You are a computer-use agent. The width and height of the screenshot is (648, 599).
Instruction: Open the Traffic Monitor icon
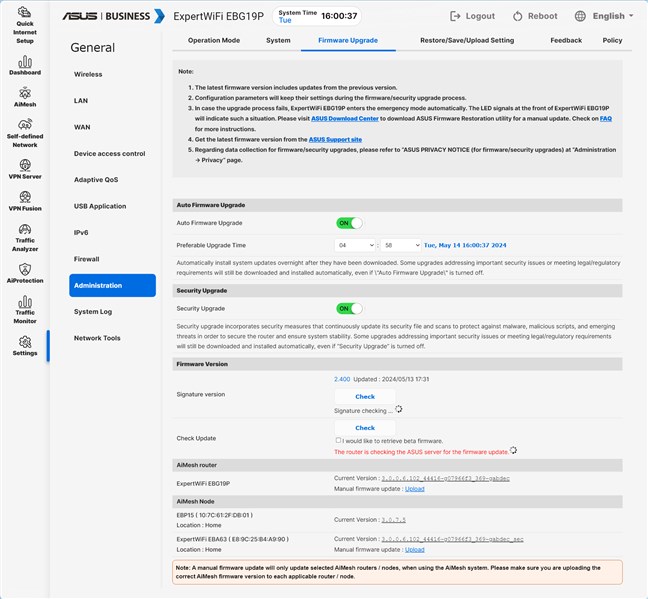pyautogui.click(x=25, y=302)
